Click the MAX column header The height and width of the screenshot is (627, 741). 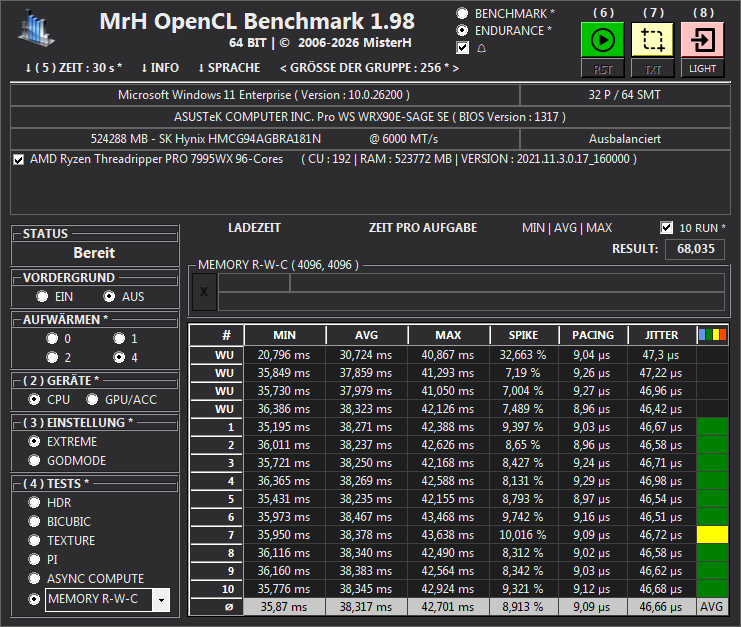448,335
